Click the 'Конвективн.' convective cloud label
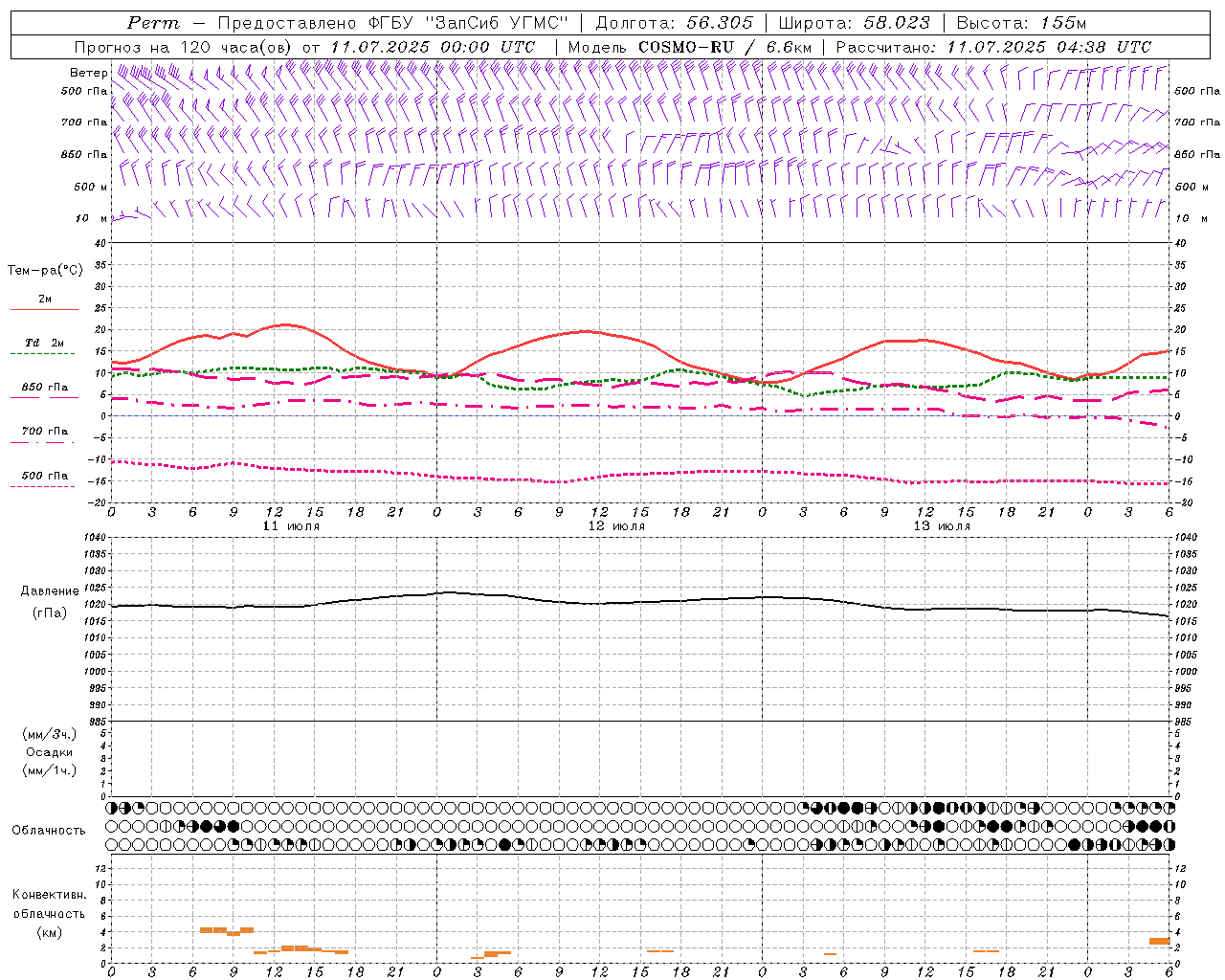Image resolution: width=1225 pixels, height=980 pixels. 50,895
